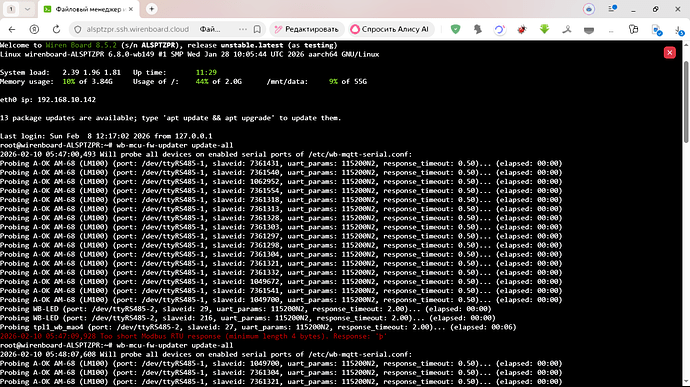Click probing line with slaveid 7361431

click(281, 163)
